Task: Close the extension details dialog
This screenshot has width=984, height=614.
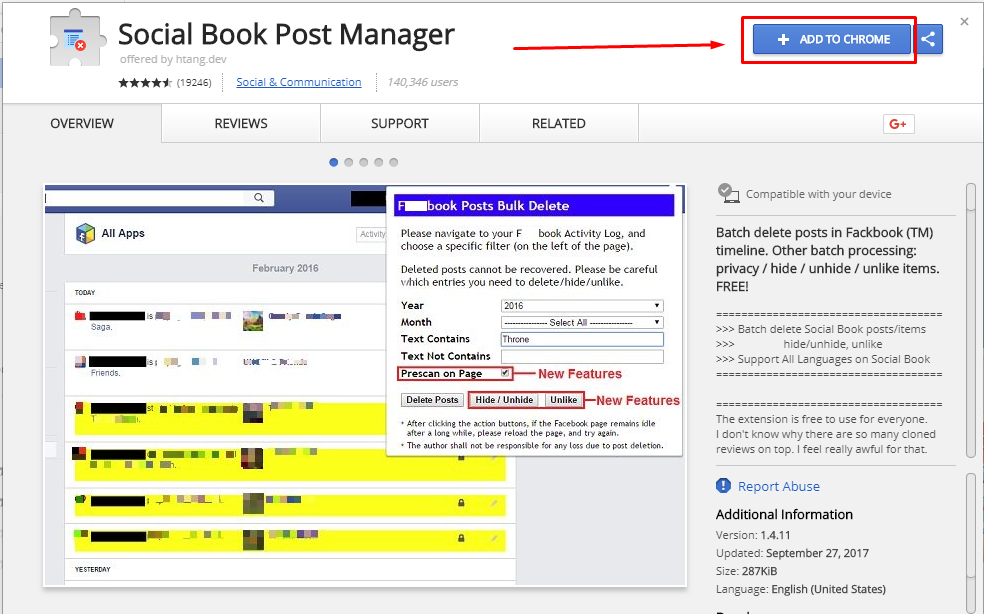Action: (x=965, y=22)
